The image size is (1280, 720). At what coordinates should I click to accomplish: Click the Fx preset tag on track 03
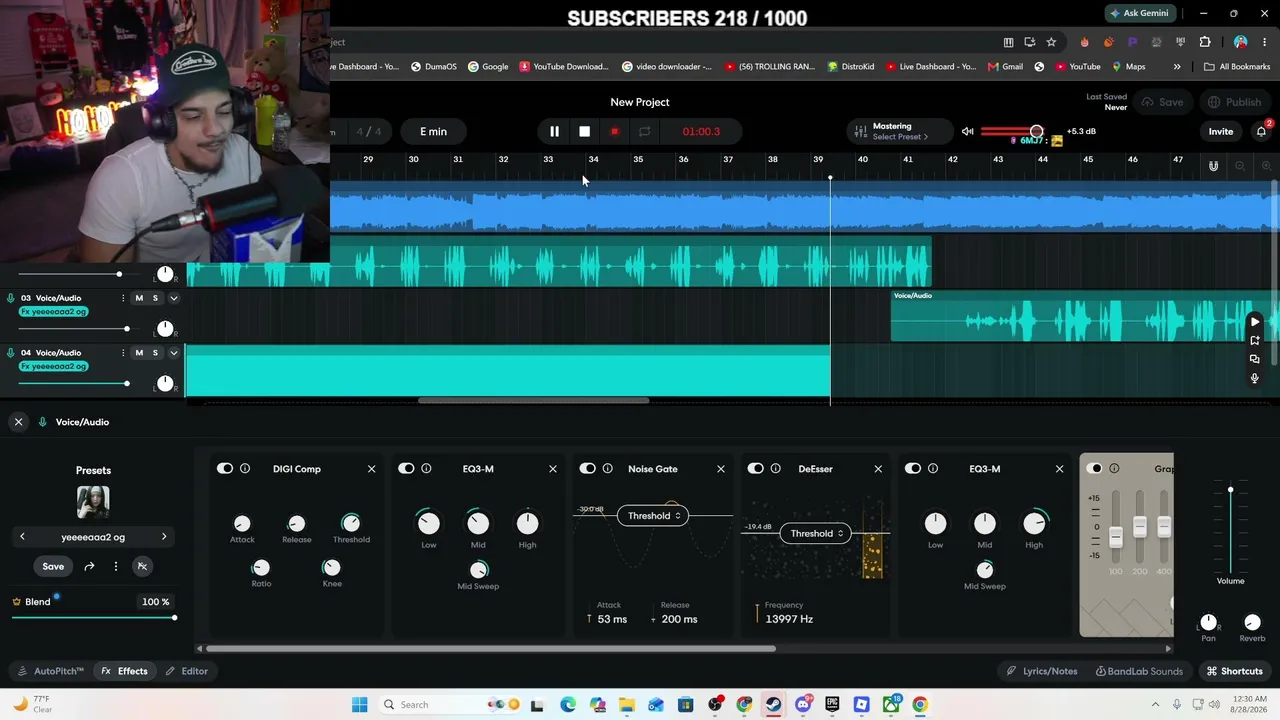[x=53, y=312]
